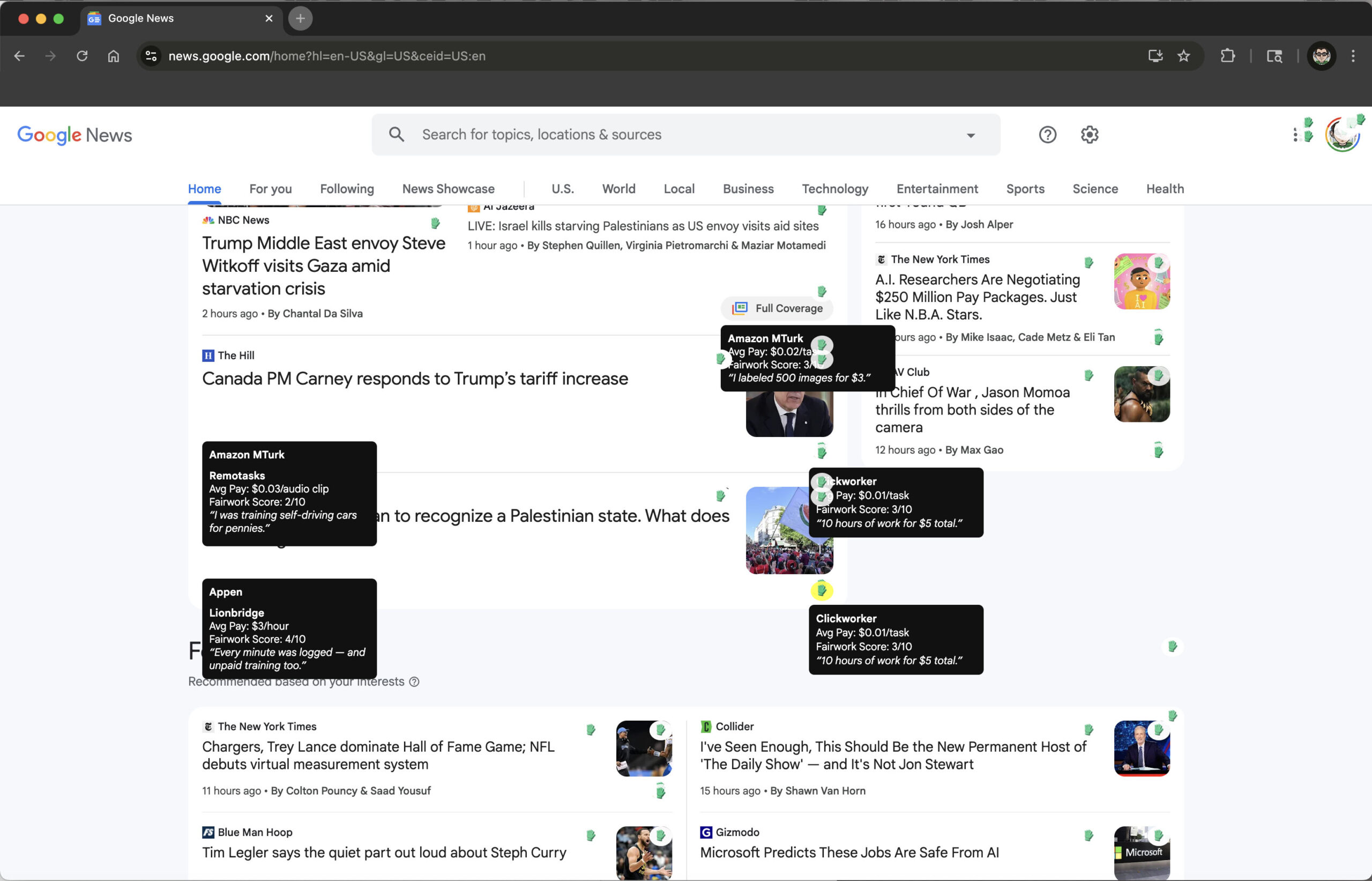Click the yellow highlighted green hand marker

[822, 590]
